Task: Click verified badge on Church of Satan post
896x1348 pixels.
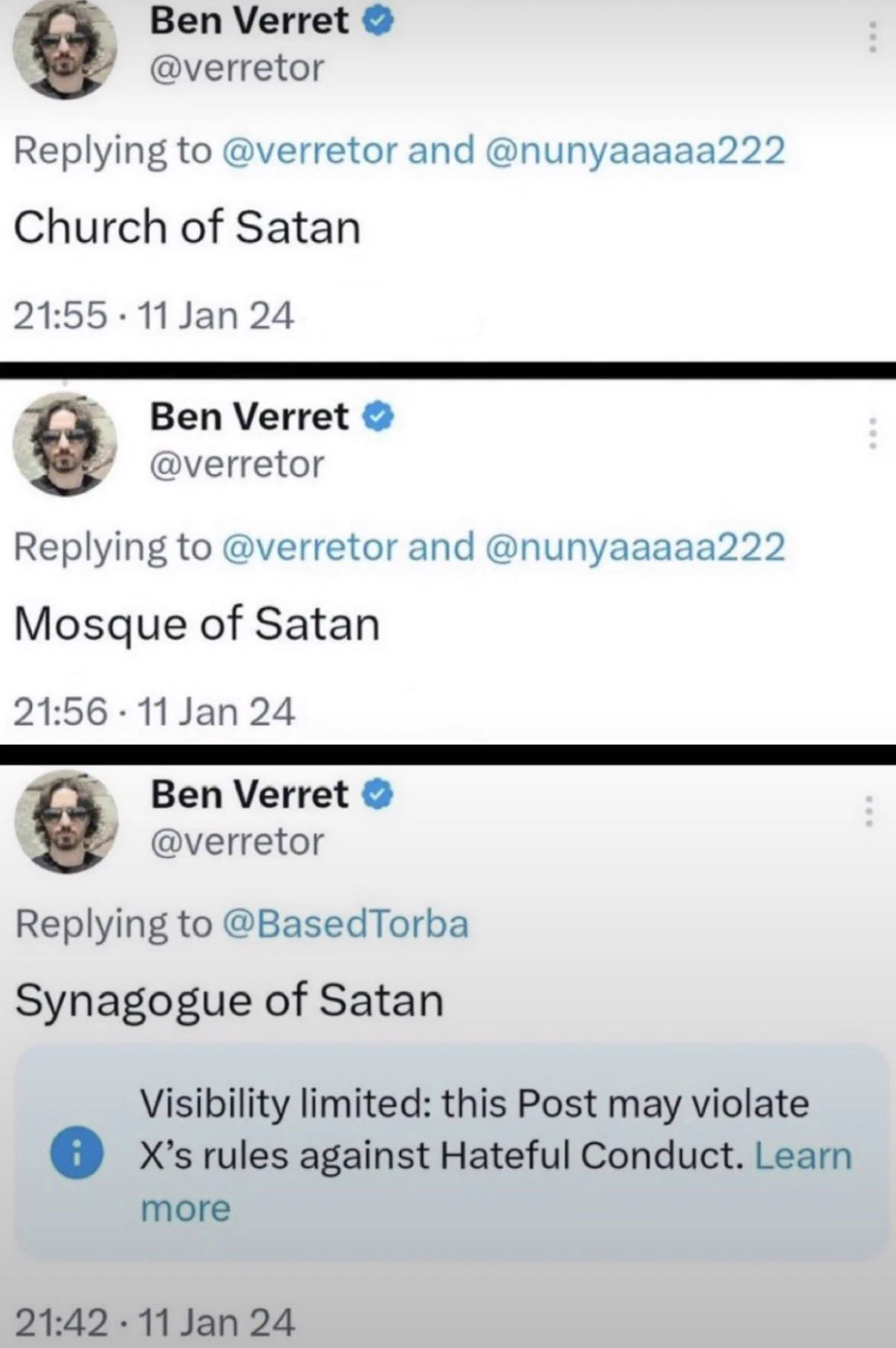Action: (x=378, y=22)
